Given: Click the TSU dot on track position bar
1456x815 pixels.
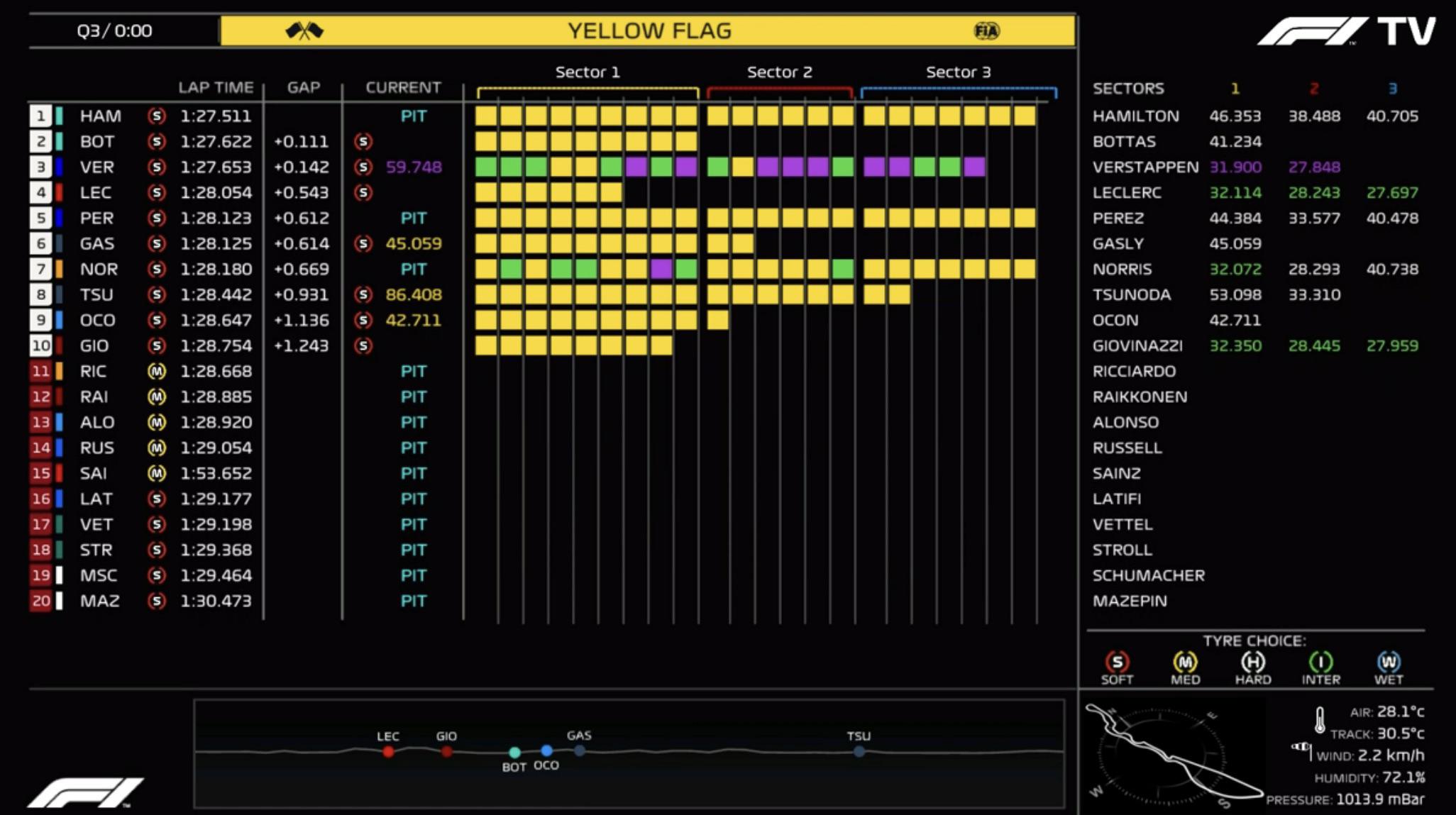Looking at the screenshot, I should 859,751.
